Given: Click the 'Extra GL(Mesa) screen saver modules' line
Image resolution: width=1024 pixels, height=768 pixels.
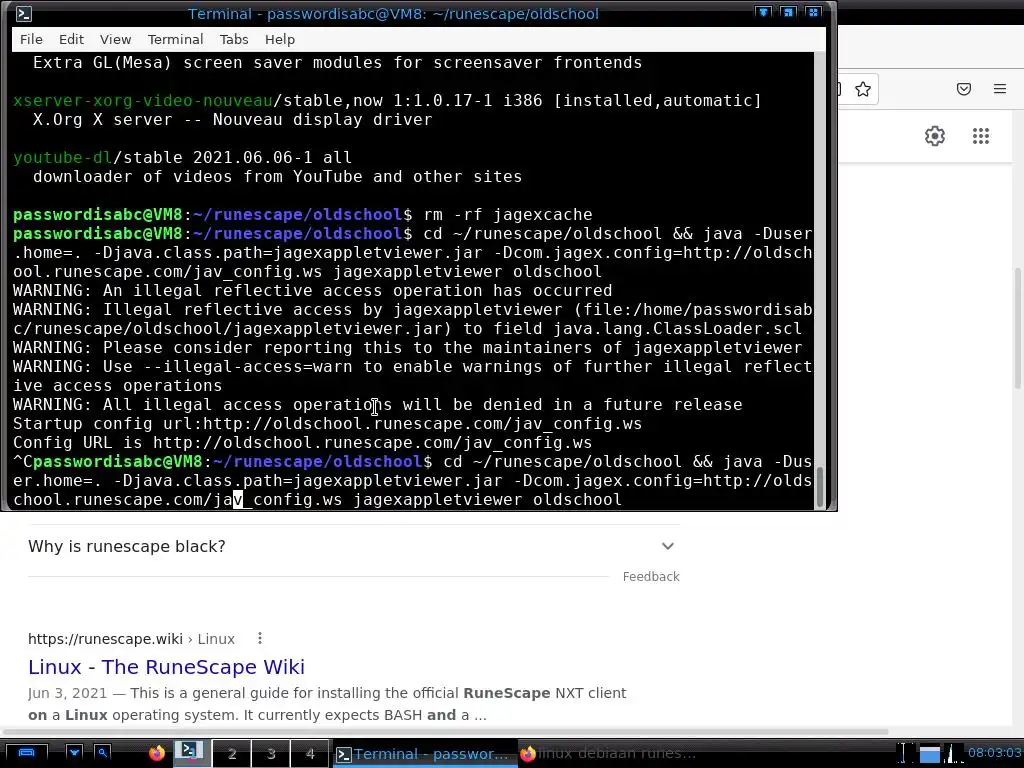Looking at the screenshot, I should [x=338, y=63].
